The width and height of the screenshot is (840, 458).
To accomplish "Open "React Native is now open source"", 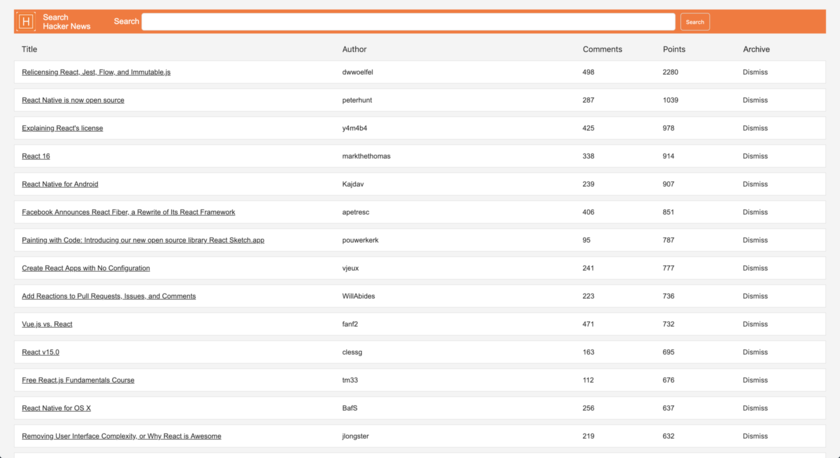I will click(73, 101).
